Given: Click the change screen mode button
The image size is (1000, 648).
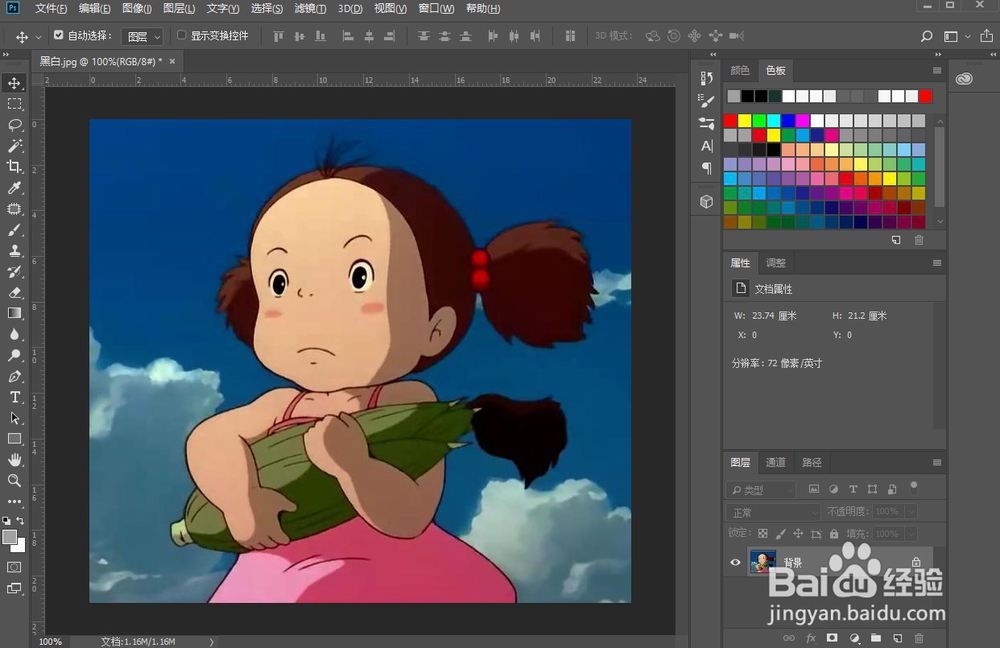Looking at the screenshot, I should (14, 588).
